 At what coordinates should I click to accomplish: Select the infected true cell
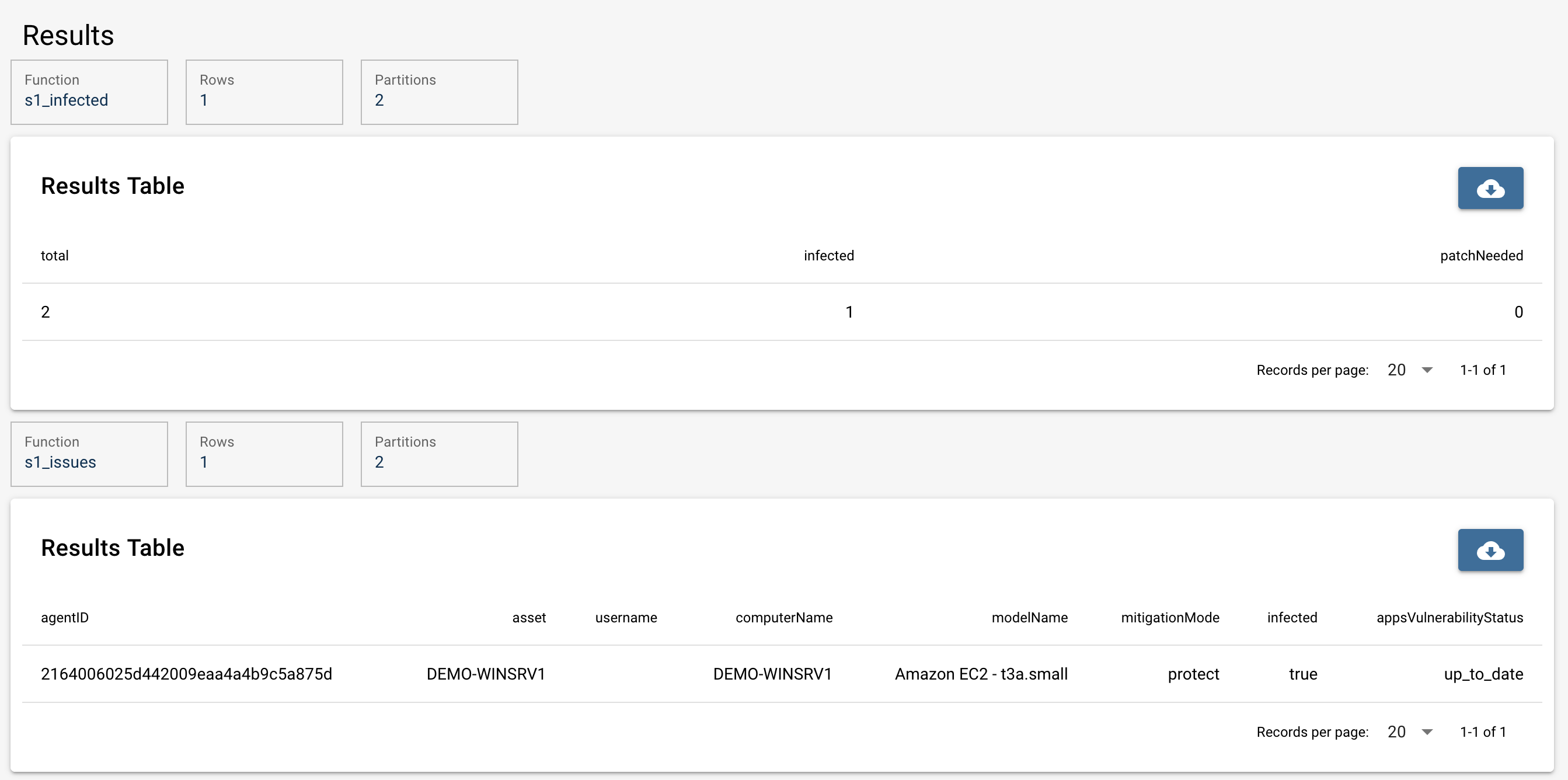1302,674
